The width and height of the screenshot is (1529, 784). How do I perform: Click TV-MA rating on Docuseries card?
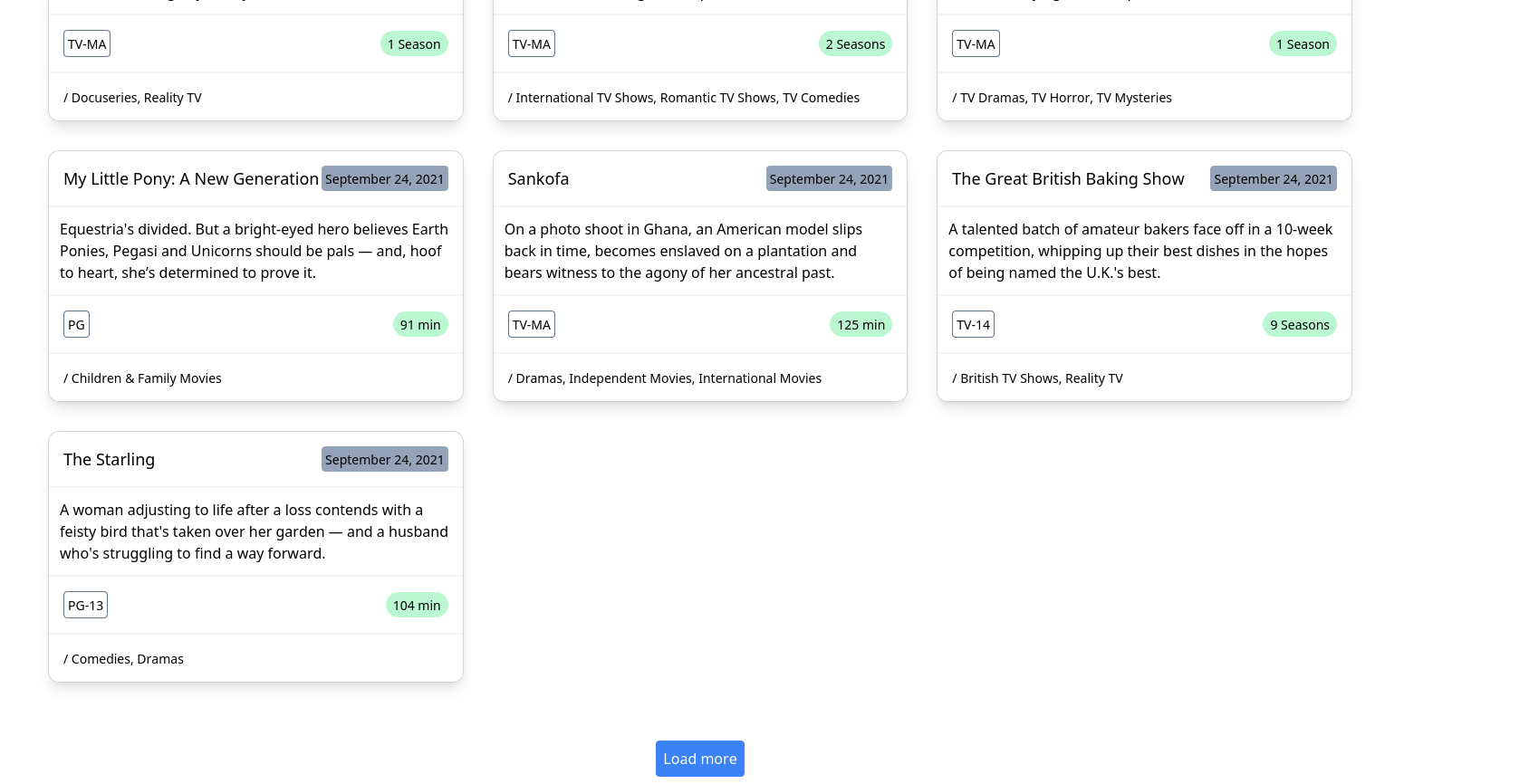87,43
